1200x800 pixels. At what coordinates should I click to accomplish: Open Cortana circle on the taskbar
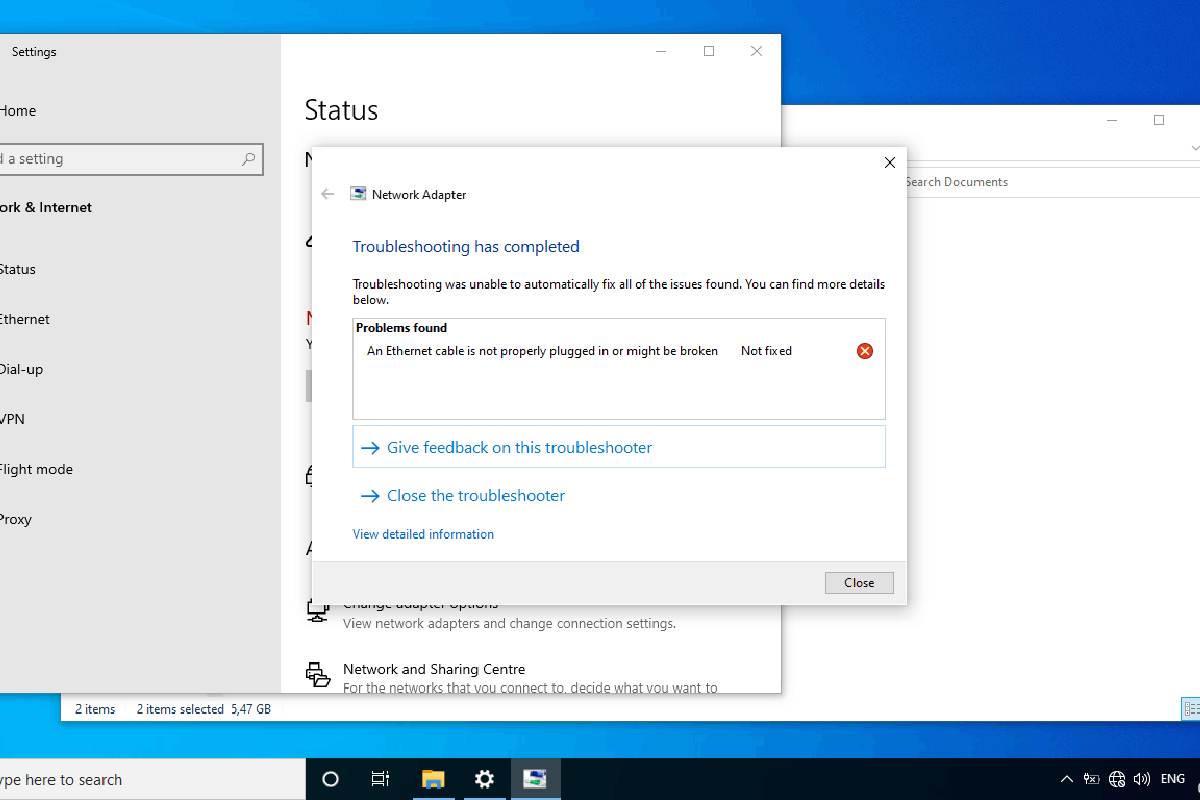click(x=330, y=779)
